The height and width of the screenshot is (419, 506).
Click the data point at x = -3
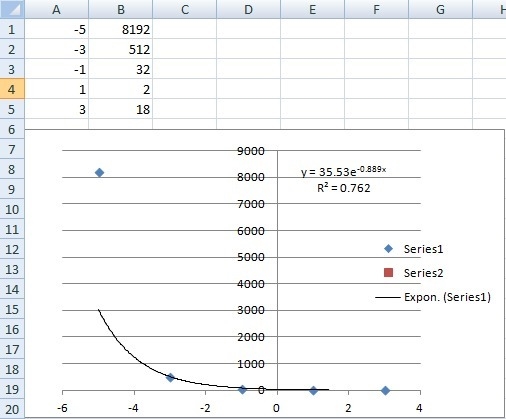(x=170, y=378)
